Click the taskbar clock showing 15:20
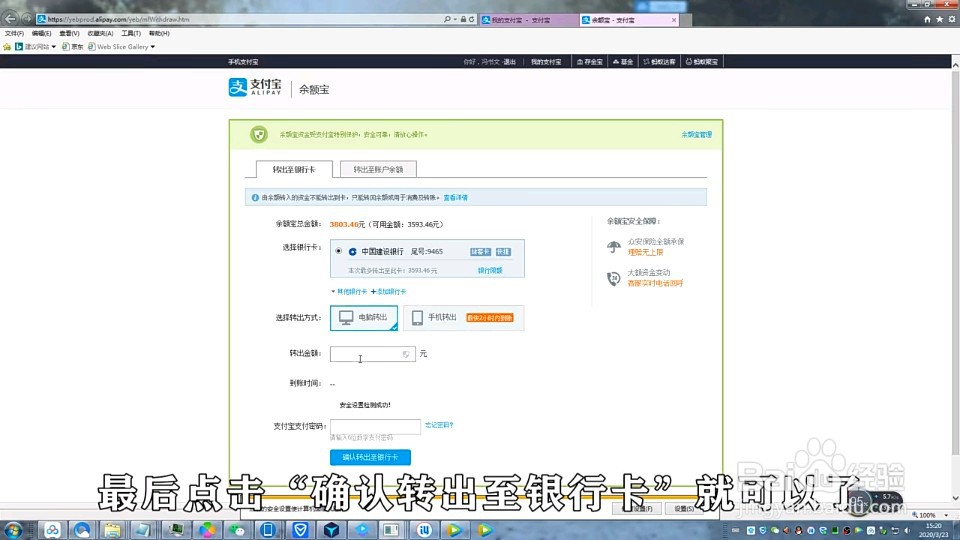960x540 pixels. tap(934, 530)
